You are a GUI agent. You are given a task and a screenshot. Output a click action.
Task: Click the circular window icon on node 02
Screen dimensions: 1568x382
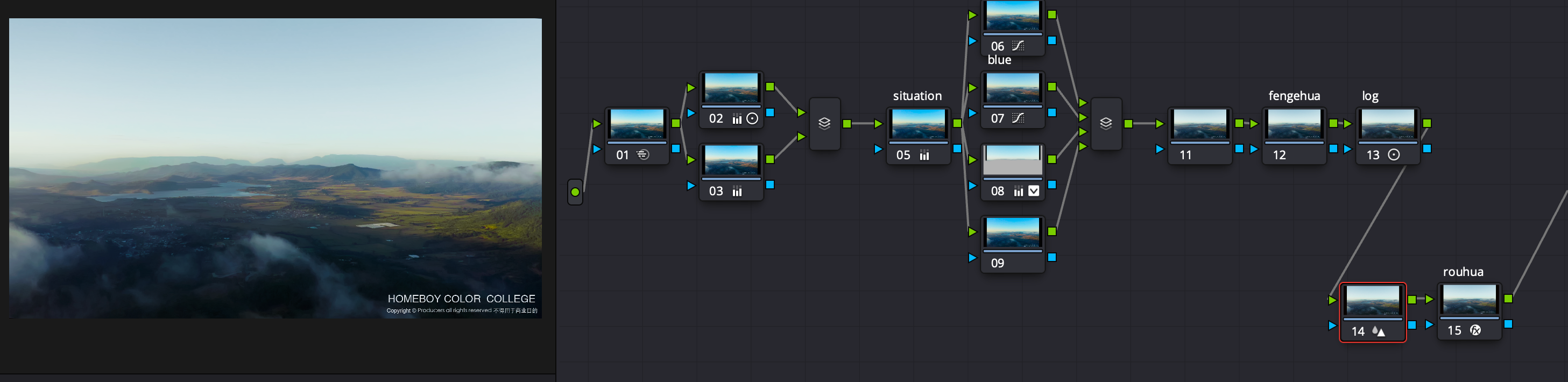click(752, 118)
